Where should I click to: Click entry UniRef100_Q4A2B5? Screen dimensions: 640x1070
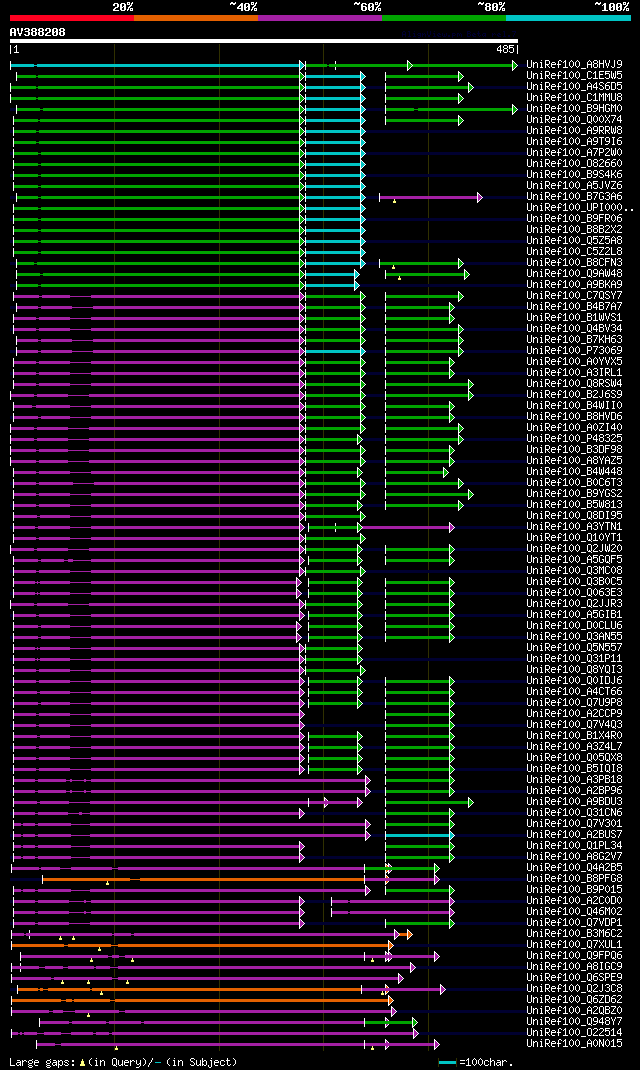tap(574, 867)
